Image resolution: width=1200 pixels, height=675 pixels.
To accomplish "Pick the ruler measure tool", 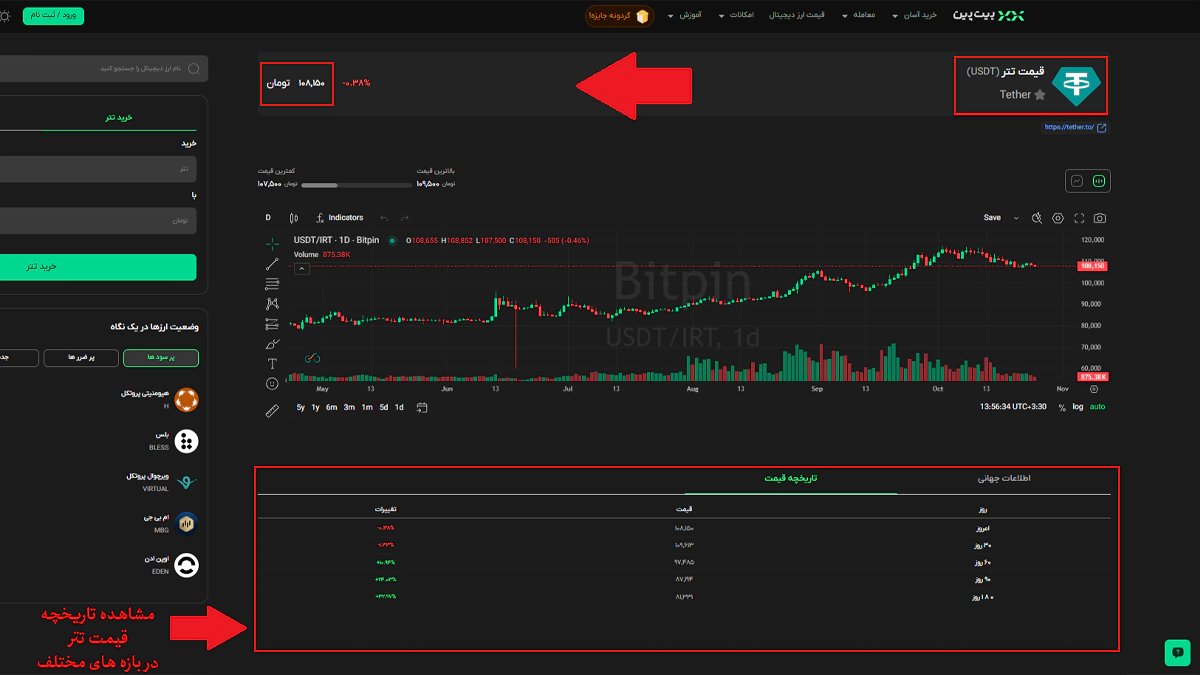I will [x=272, y=410].
